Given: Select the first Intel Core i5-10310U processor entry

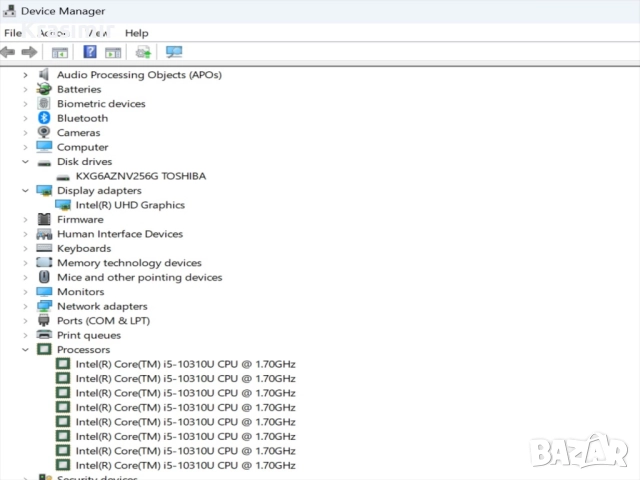Looking at the screenshot, I should [x=185, y=364].
